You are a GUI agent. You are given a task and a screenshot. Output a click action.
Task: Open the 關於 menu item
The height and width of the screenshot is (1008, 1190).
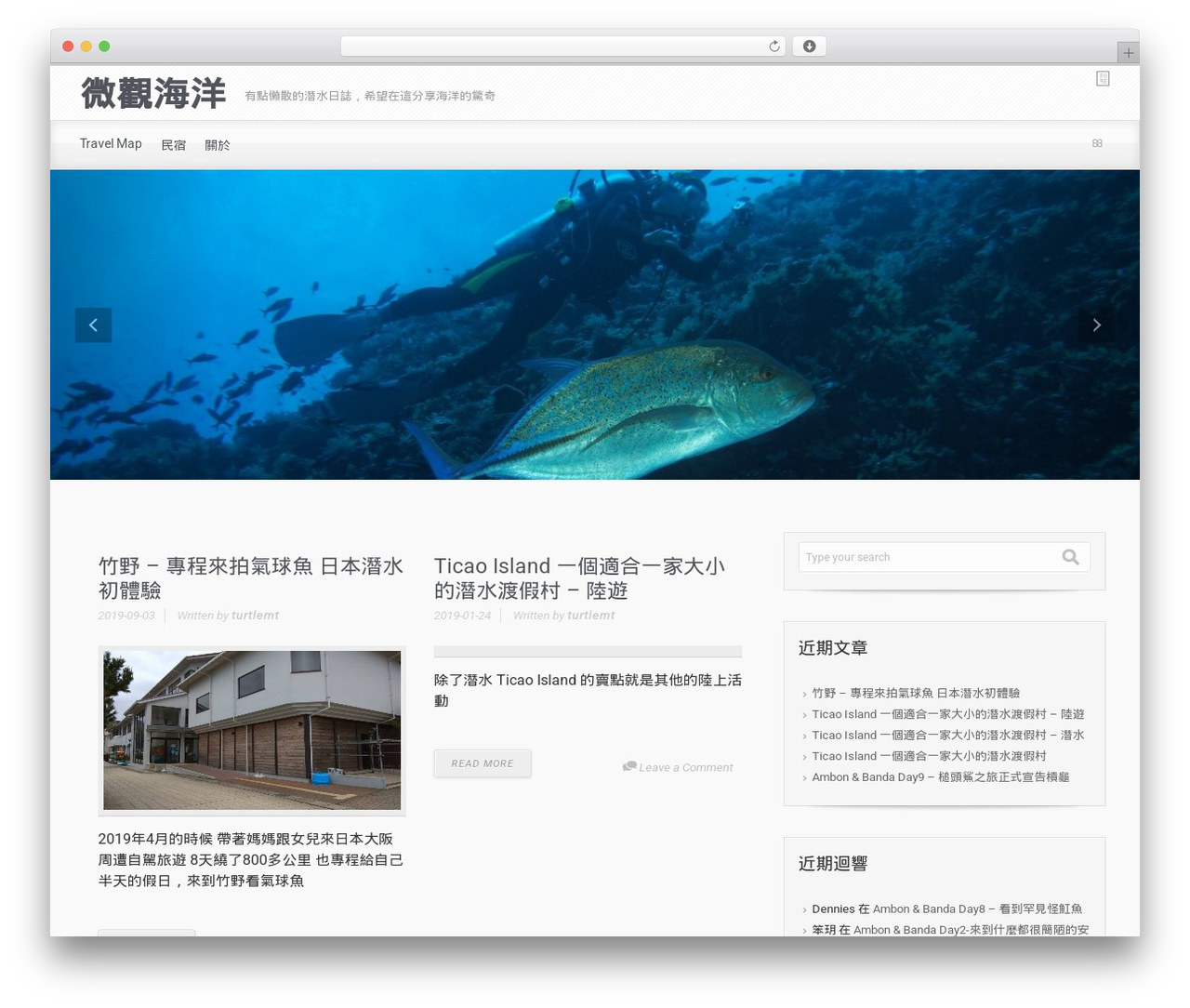[x=217, y=145]
